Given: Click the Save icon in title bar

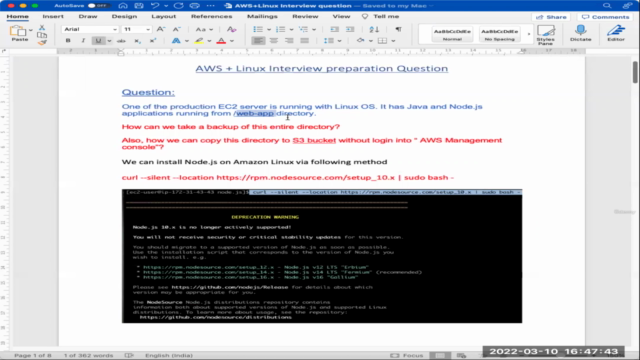Looking at the screenshot, I should (139, 6).
